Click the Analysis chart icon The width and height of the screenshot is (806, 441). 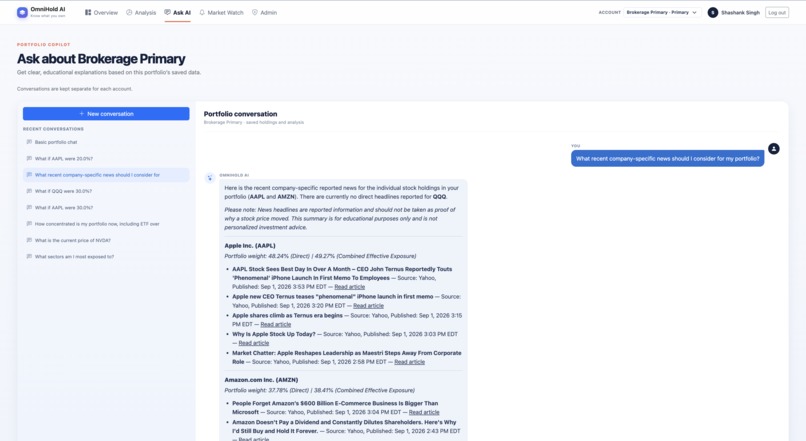pyautogui.click(x=129, y=12)
